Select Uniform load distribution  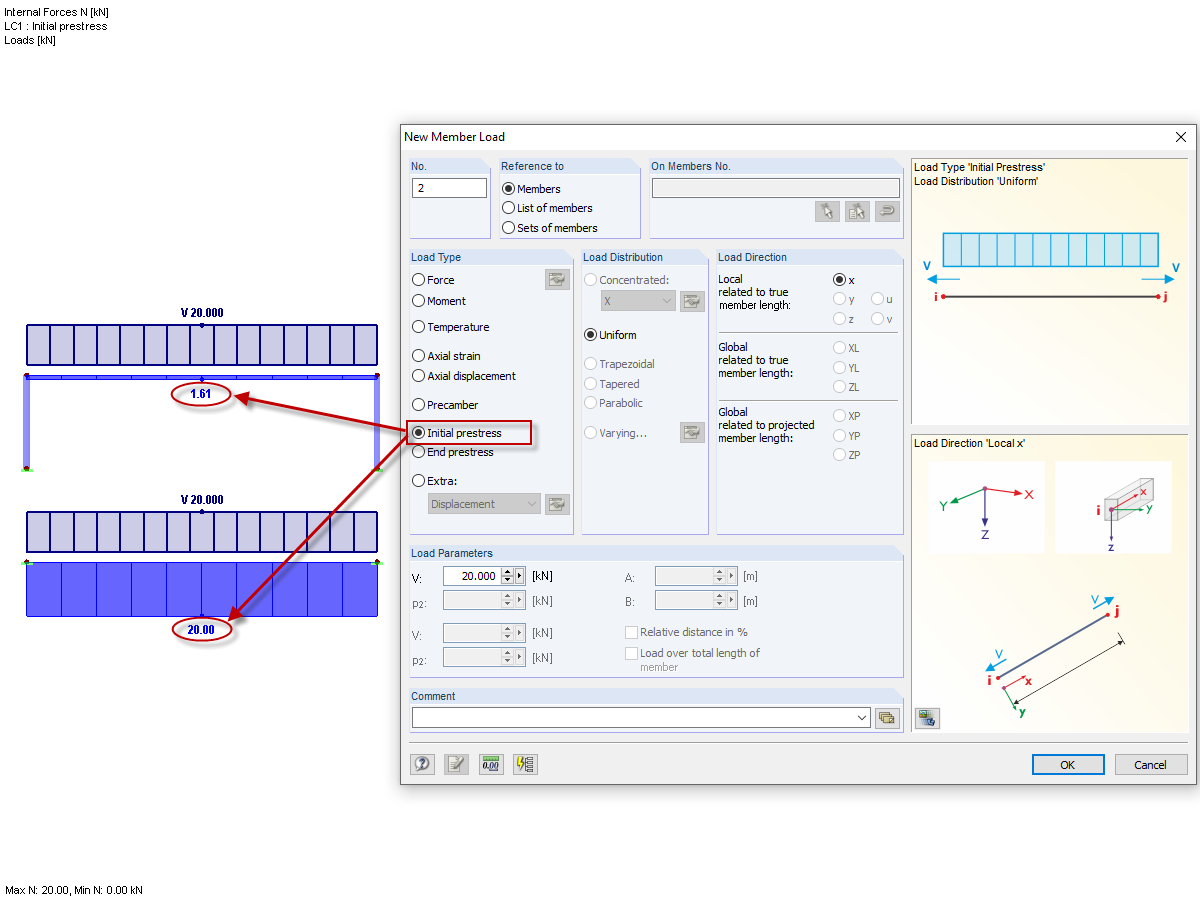(x=590, y=334)
